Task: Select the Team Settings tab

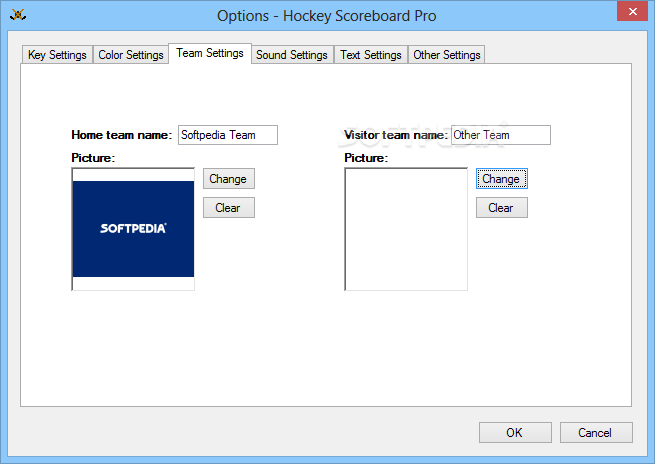Action: pyautogui.click(x=210, y=53)
